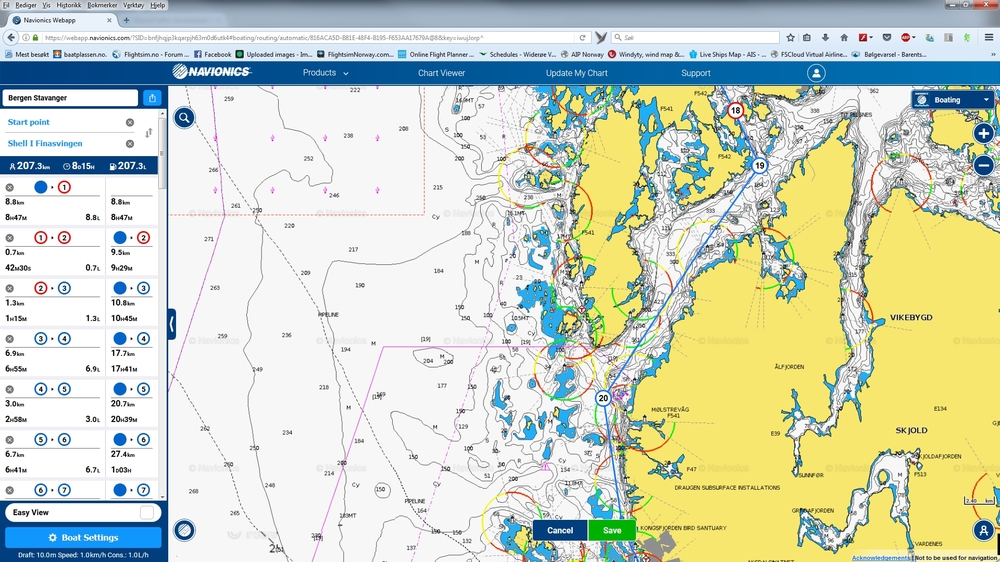
Task: Open Update My Chart page
Action: click(x=577, y=73)
